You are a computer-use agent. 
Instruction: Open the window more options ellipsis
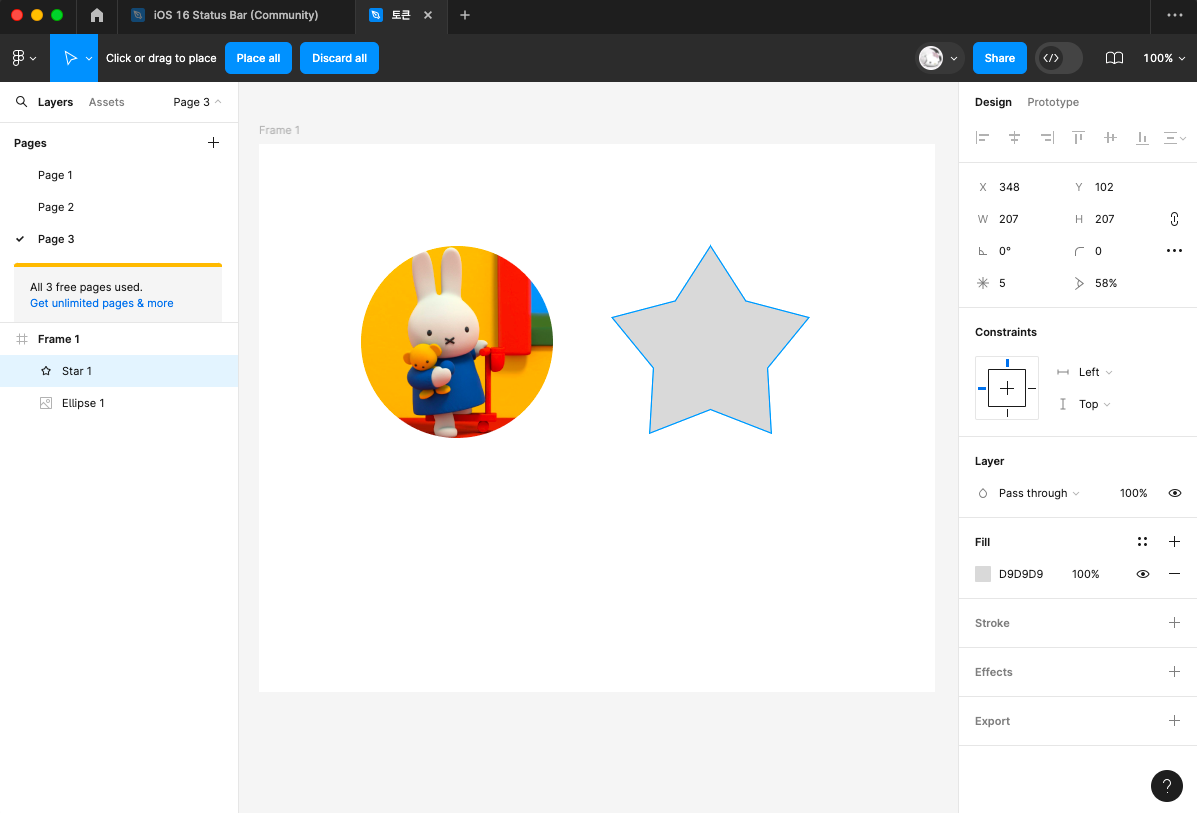tap(1174, 15)
